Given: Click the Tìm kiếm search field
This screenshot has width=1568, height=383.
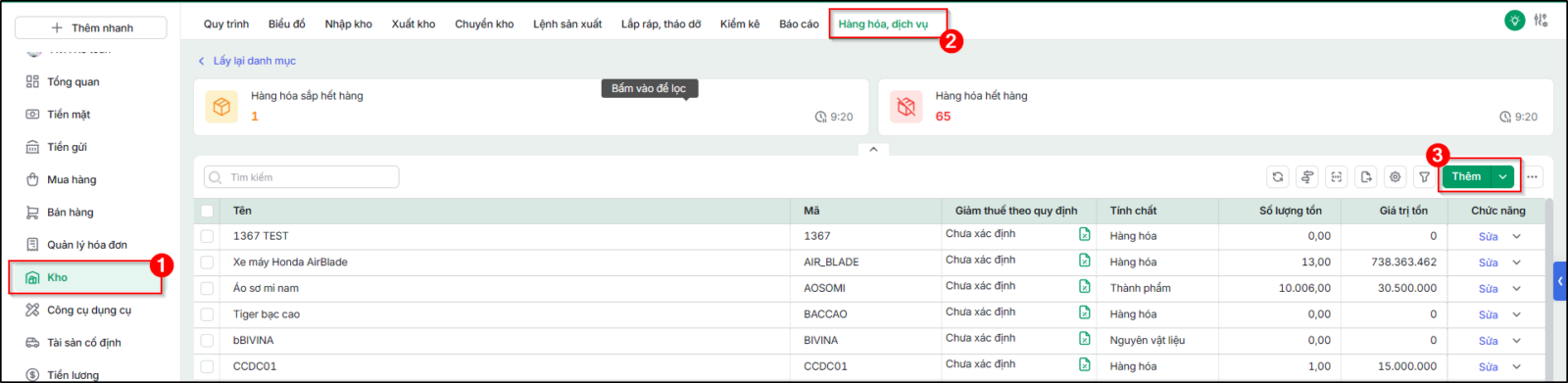Looking at the screenshot, I should tap(301, 177).
